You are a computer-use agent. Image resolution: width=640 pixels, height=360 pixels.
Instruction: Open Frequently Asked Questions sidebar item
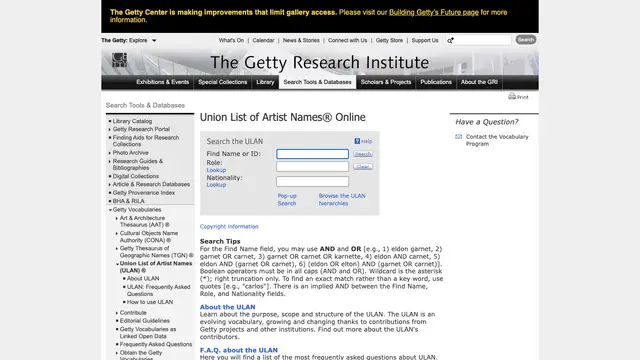click(156, 344)
